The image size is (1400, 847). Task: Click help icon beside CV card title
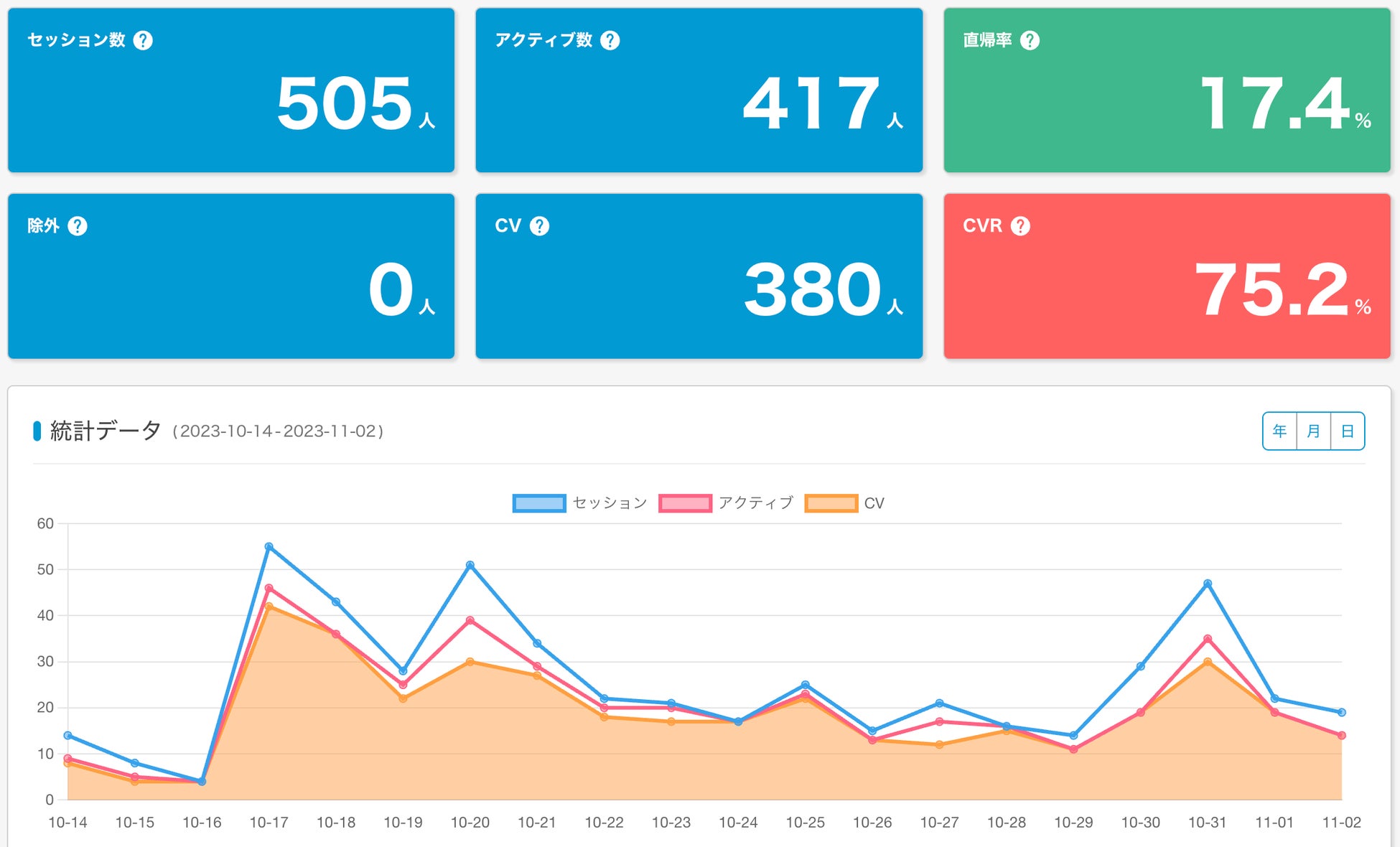click(x=539, y=226)
